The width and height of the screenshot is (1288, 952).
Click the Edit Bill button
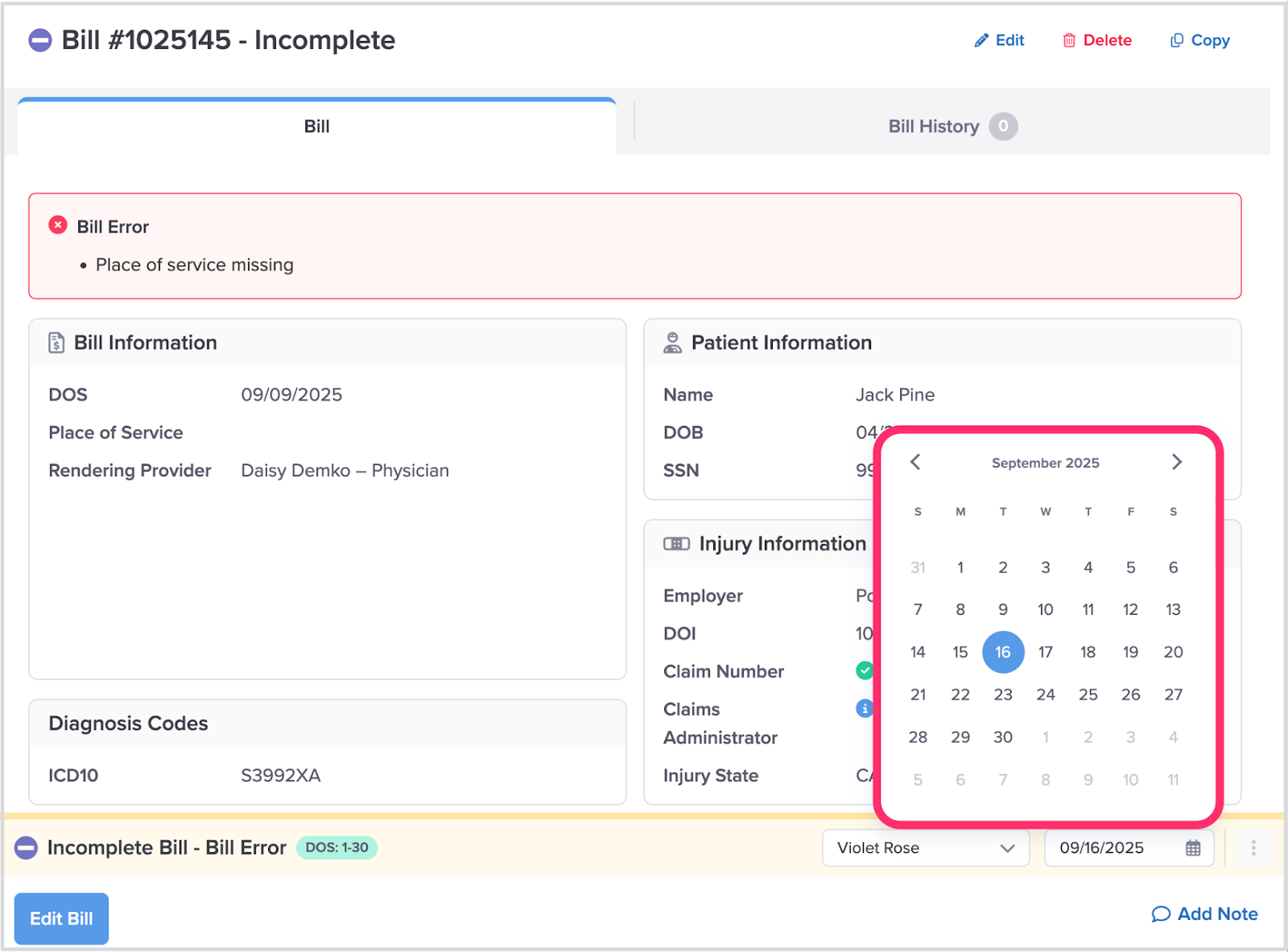(x=61, y=918)
